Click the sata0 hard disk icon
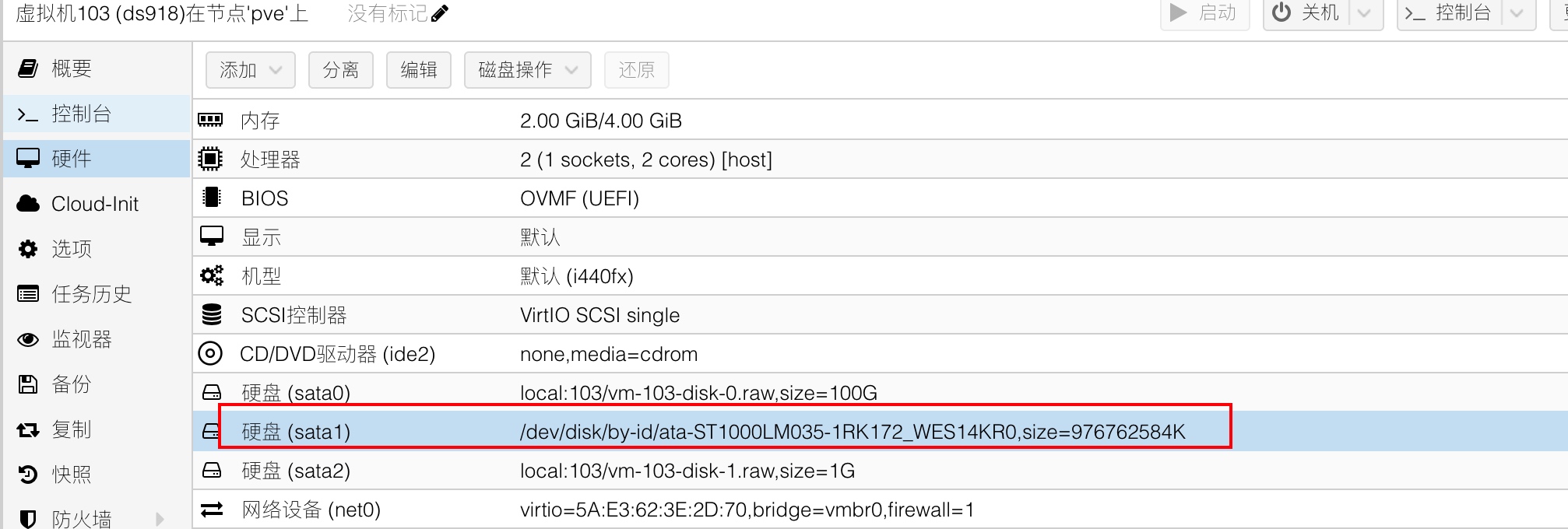Image resolution: width=1568 pixels, height=529 pixels. 211,392
